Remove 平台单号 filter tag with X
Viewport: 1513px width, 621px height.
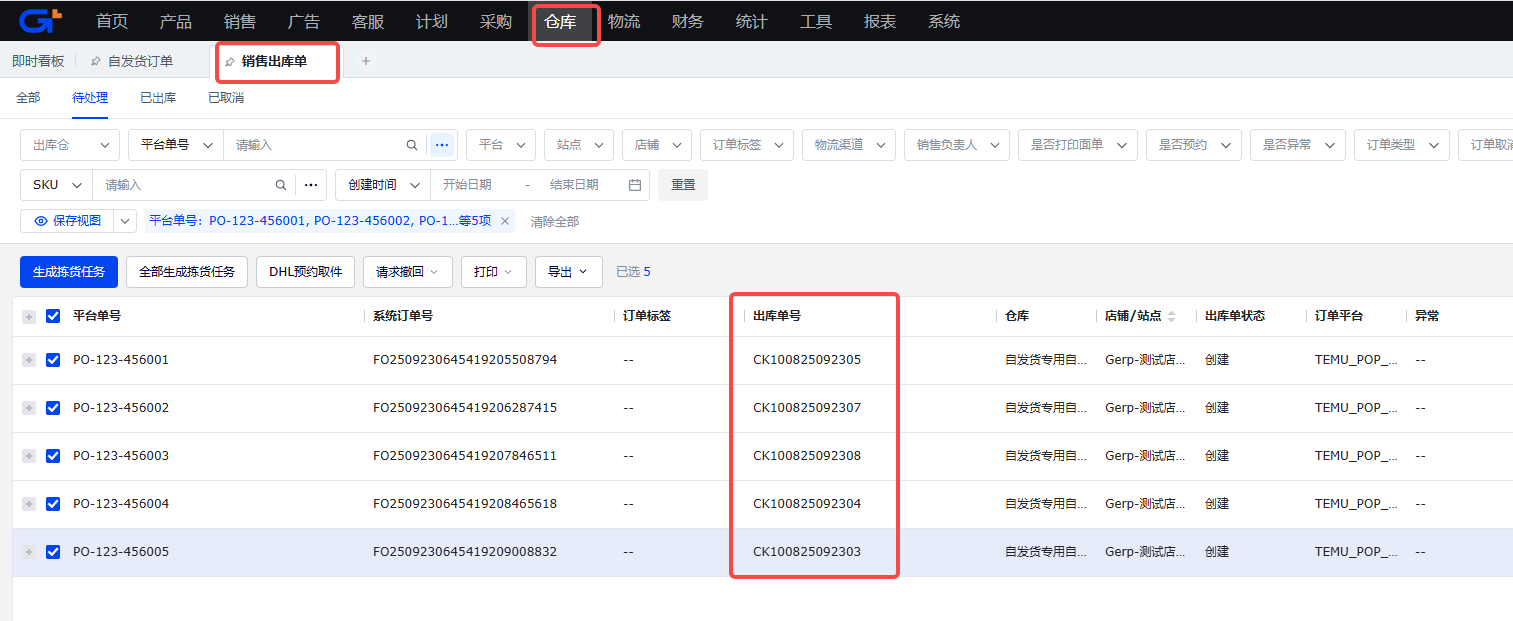[504, 221]
